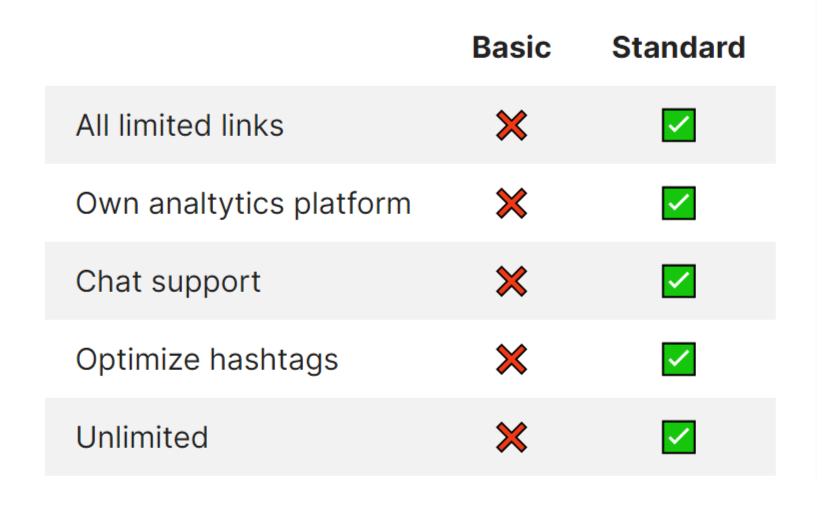Click the red X for Chat support
This screenshot has width=817, height=515.
coord(511,281)
